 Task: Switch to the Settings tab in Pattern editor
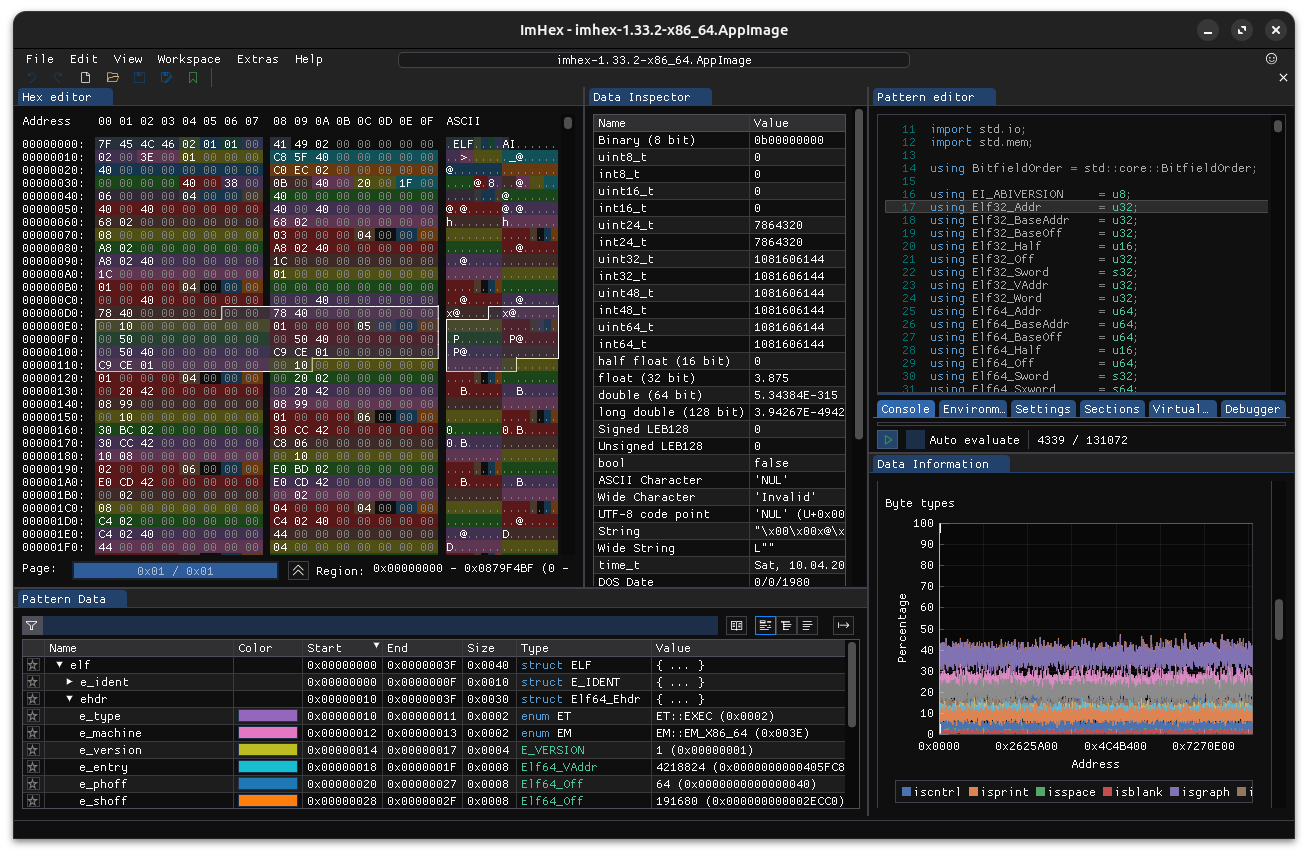(x=1042, y=409)
